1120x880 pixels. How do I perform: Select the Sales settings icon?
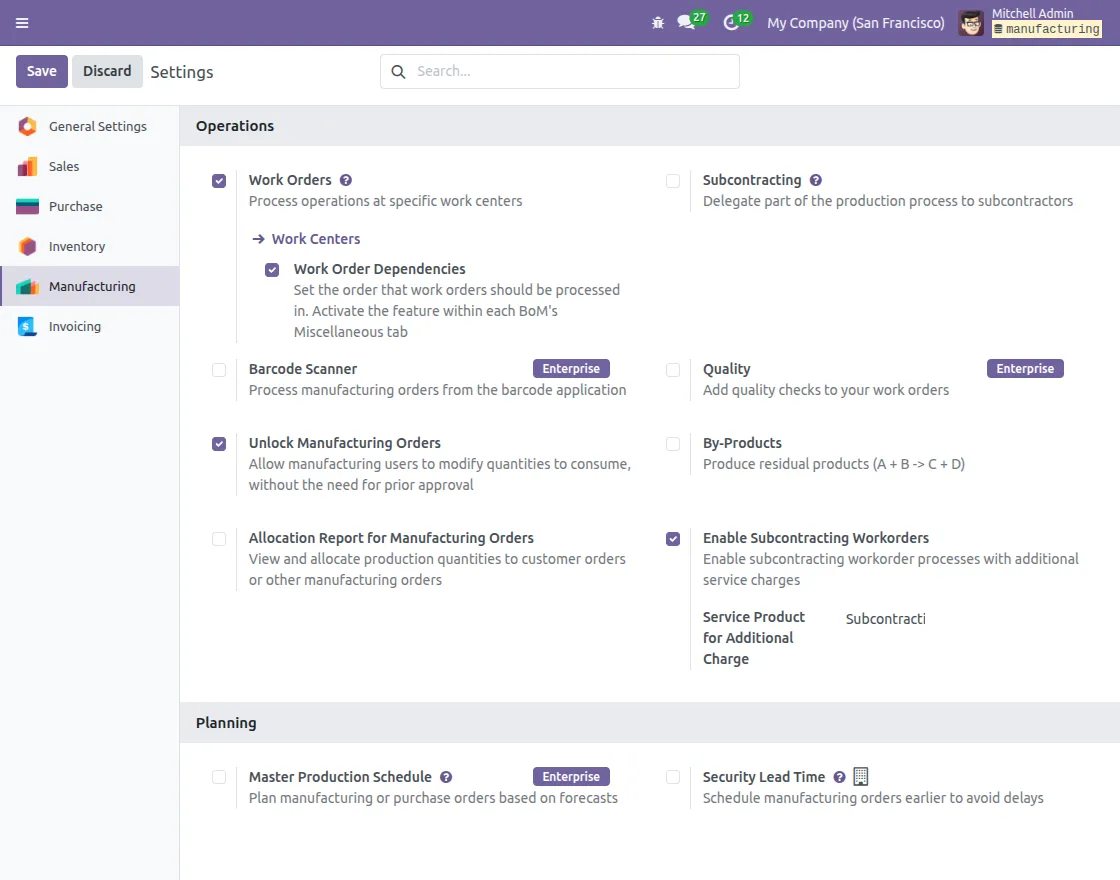(x=29, y=166)
